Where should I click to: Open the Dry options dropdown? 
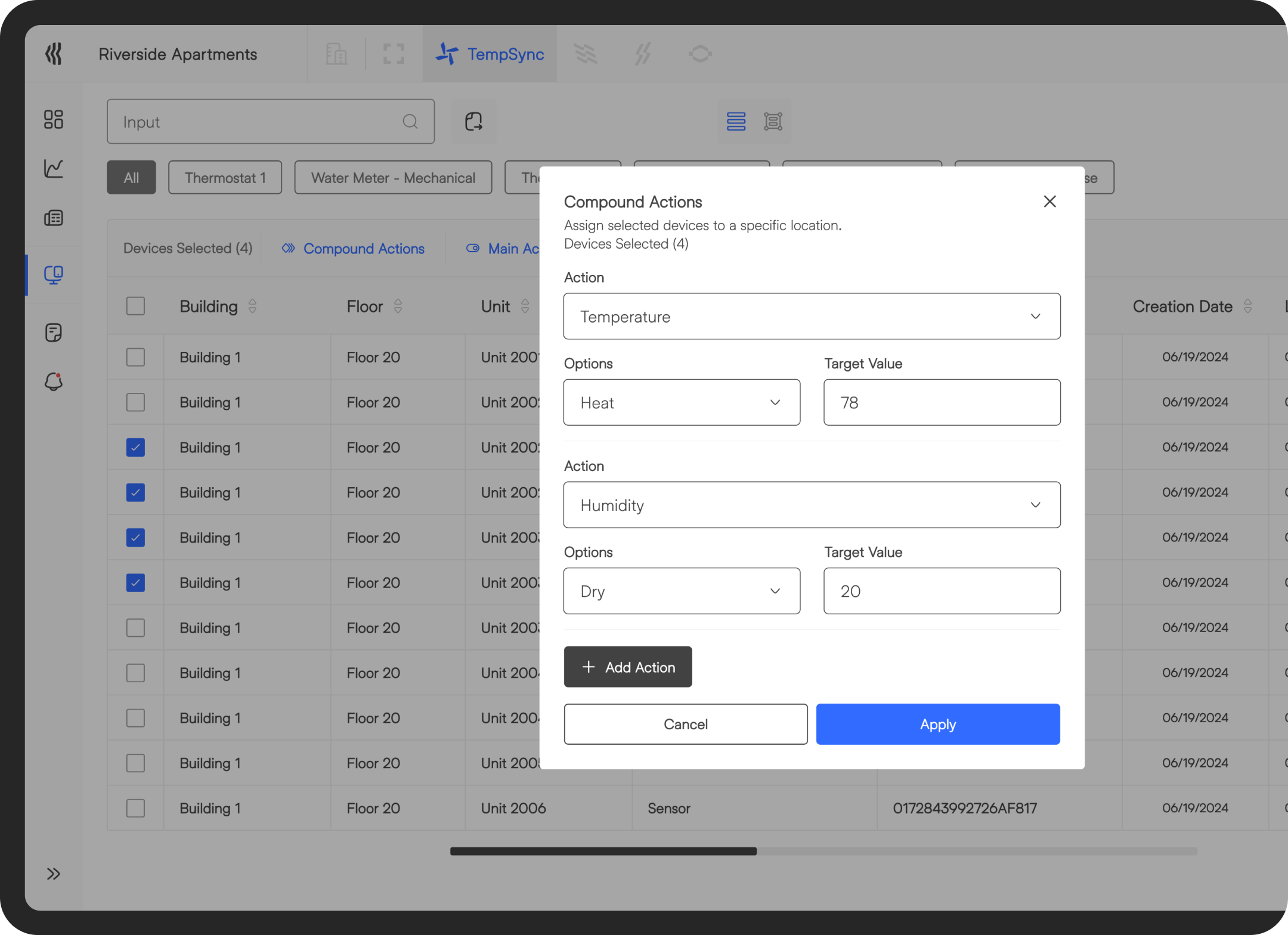tap(682, 591)
